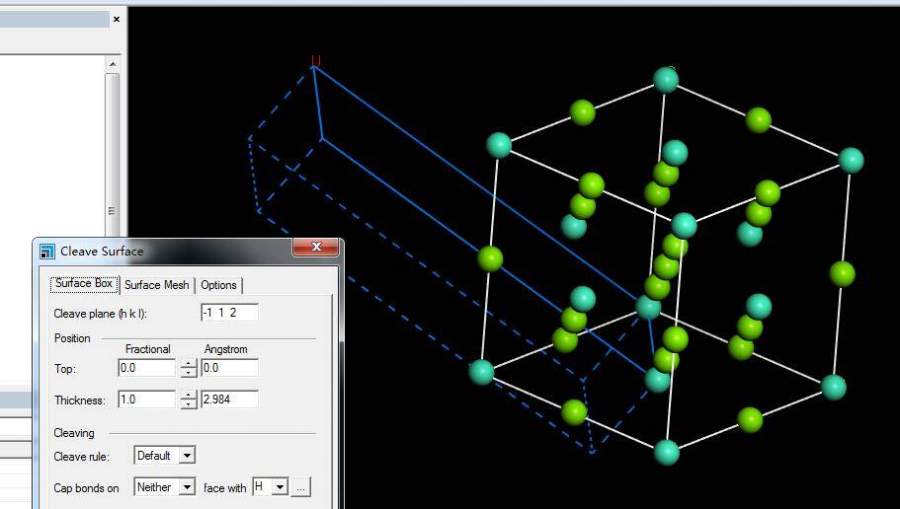Adjust the Top position spinner
The image size is (900, 509).
click(188, 368)
